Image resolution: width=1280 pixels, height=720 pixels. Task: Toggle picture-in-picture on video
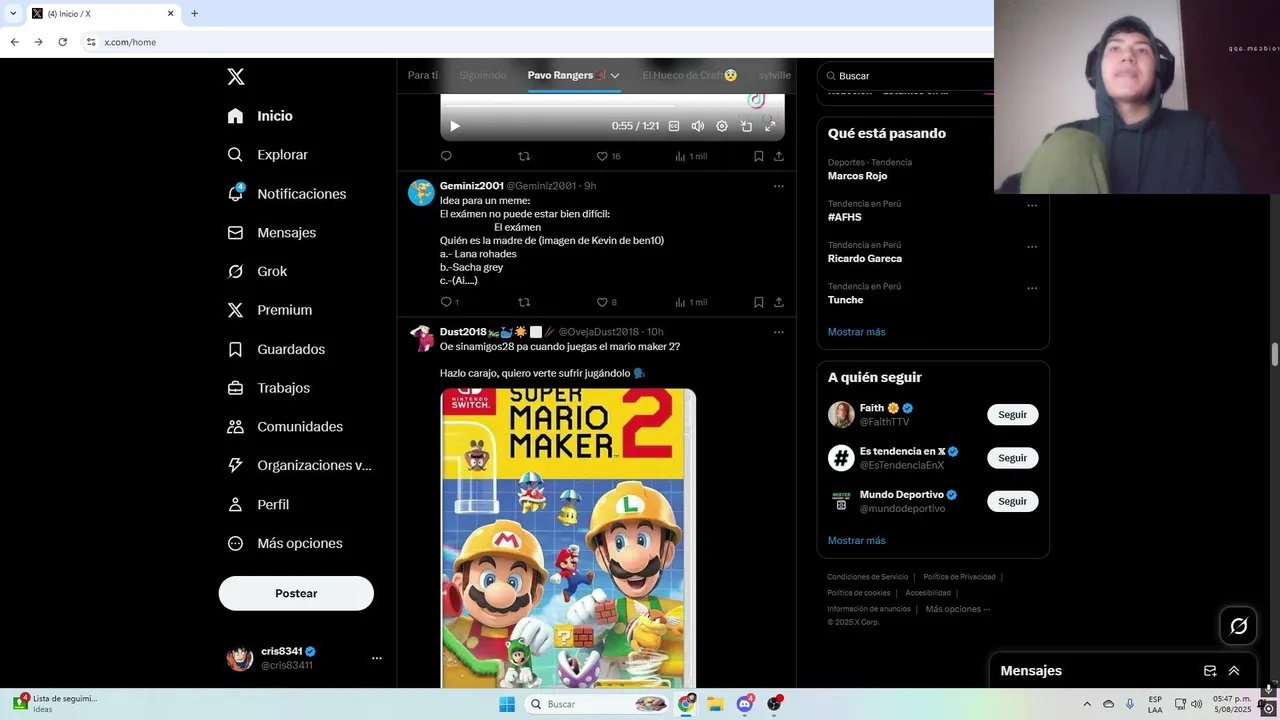point(746,126)
